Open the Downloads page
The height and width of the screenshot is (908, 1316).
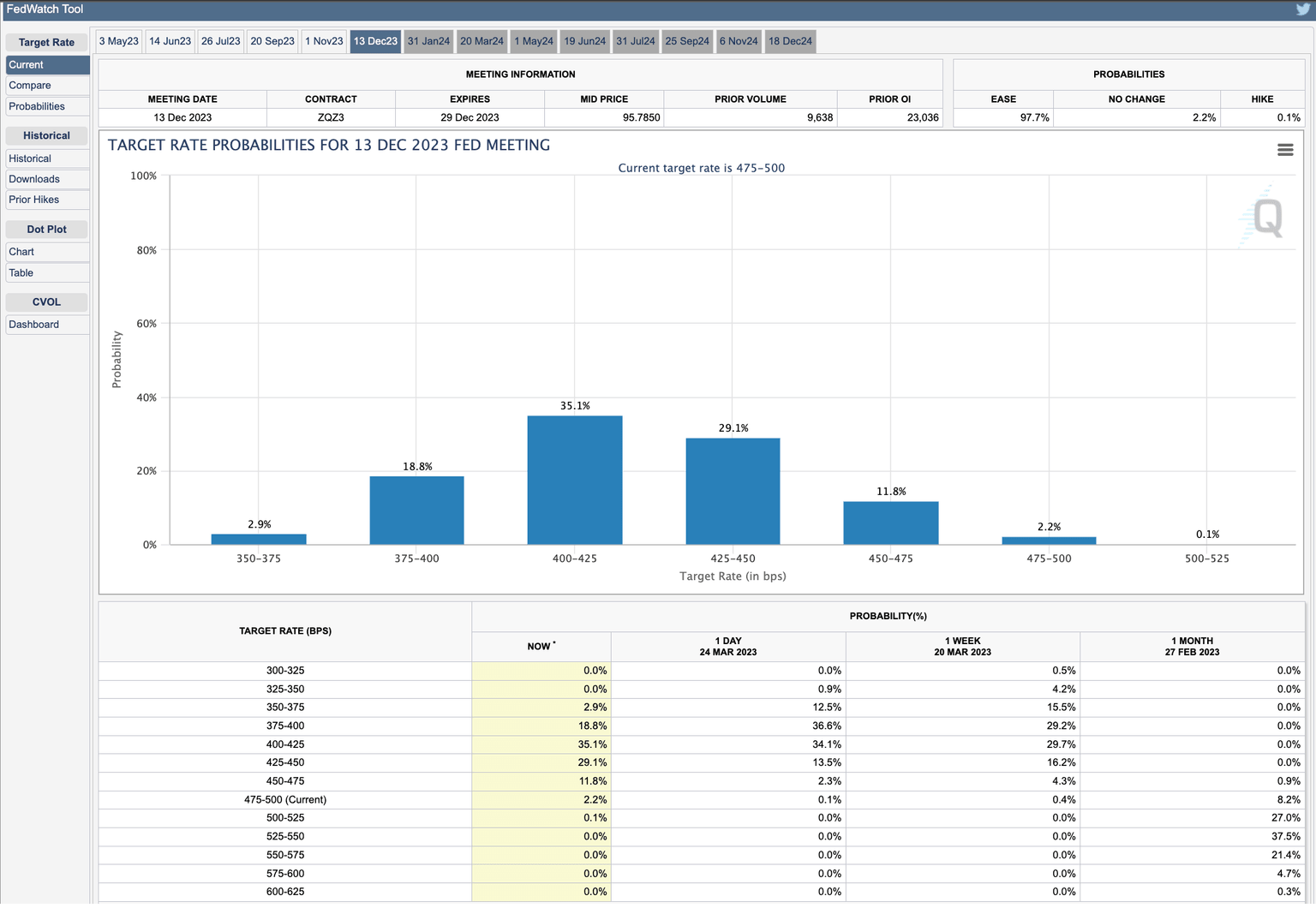click(34, 179)
